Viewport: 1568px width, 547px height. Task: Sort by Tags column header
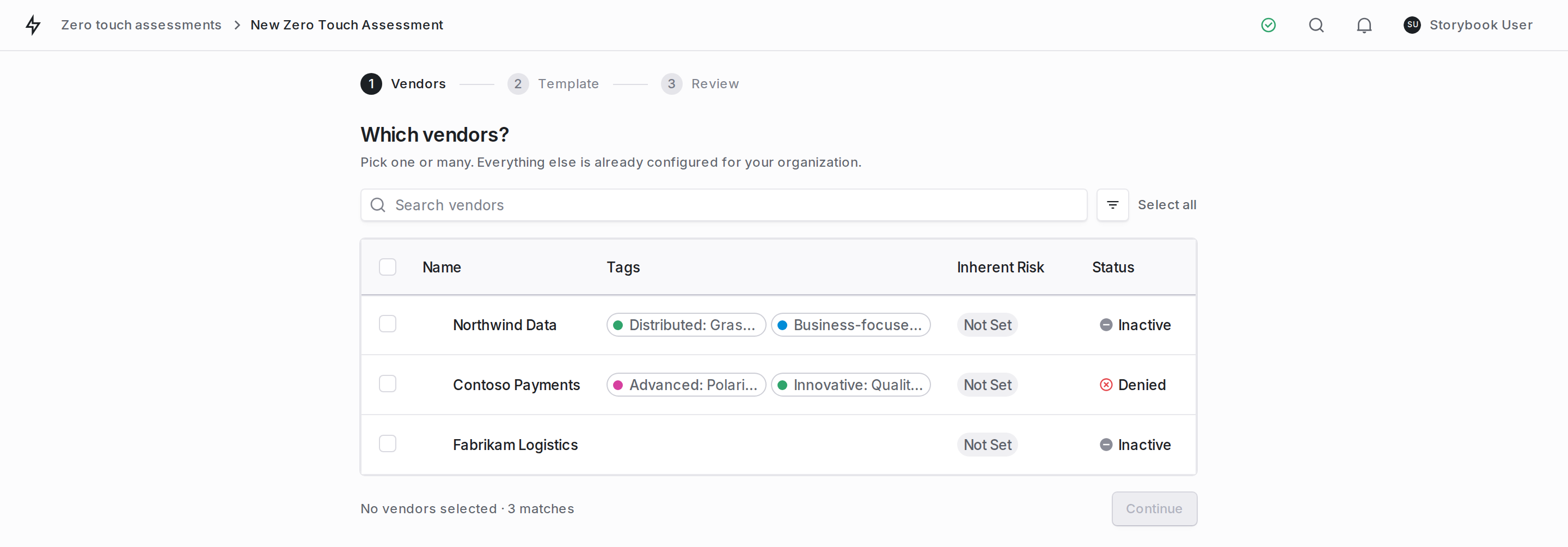[x=623, y=268]
